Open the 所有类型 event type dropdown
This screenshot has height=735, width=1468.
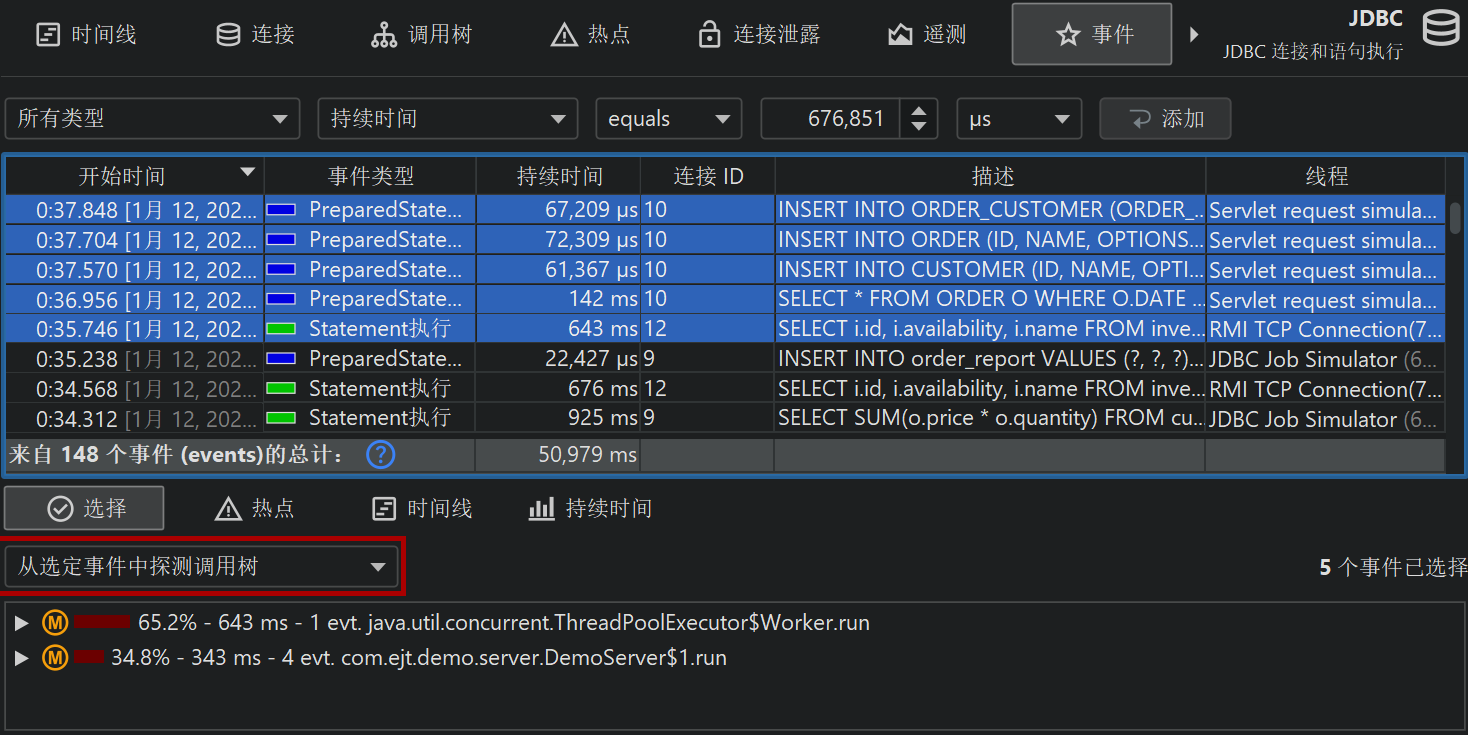point(153,119)
